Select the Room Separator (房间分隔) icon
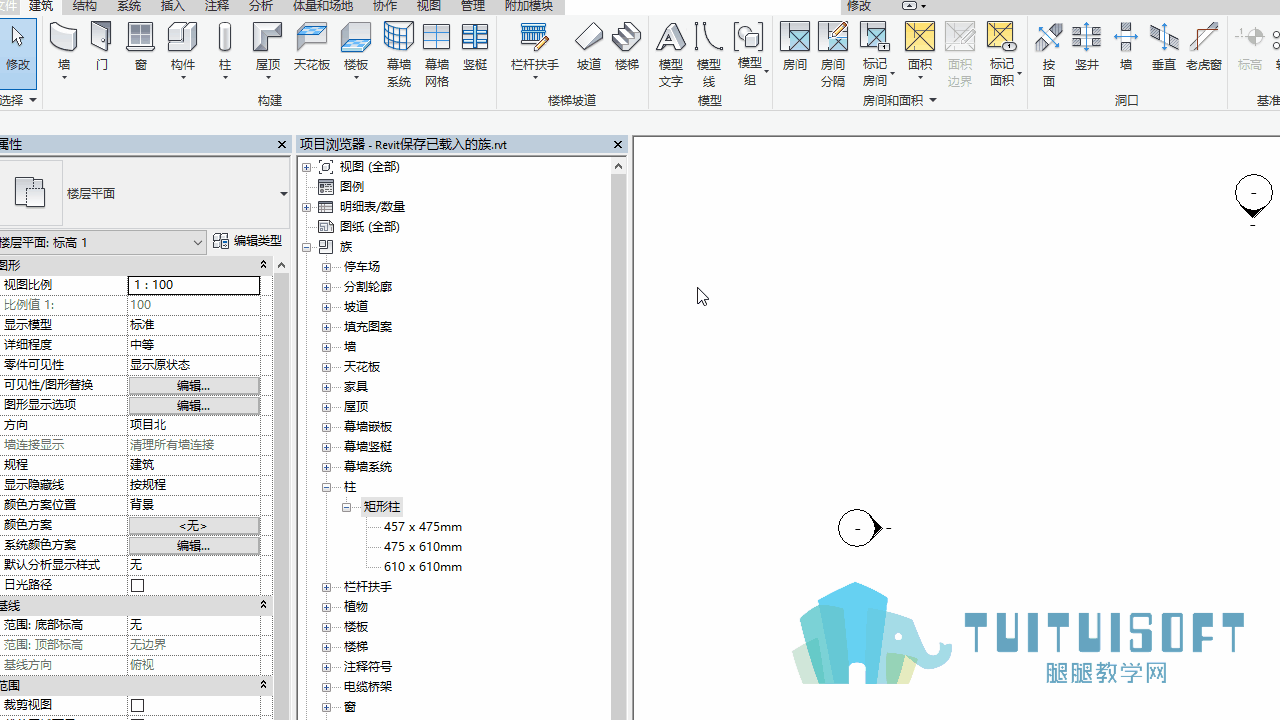The height and width of the screenshot is (720, 1280). pyautogui.click(x=833, y=37)
